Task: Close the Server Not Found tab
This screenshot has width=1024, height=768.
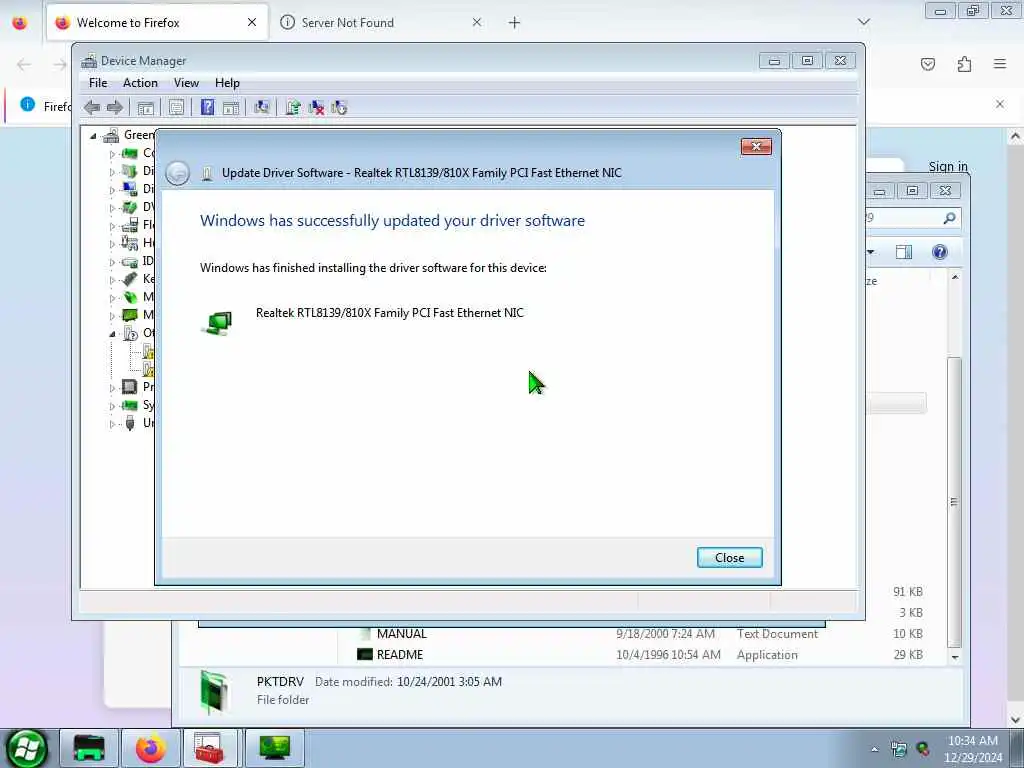Action: [x=477, y=22]
